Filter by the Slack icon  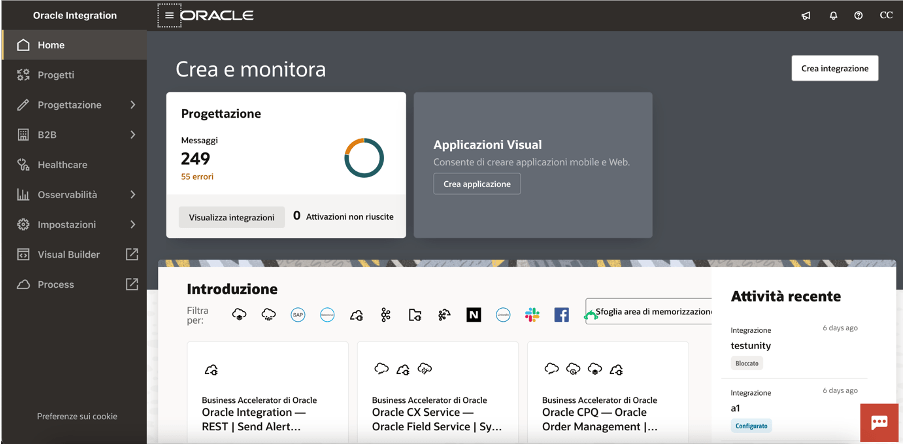tap(532, 315)
